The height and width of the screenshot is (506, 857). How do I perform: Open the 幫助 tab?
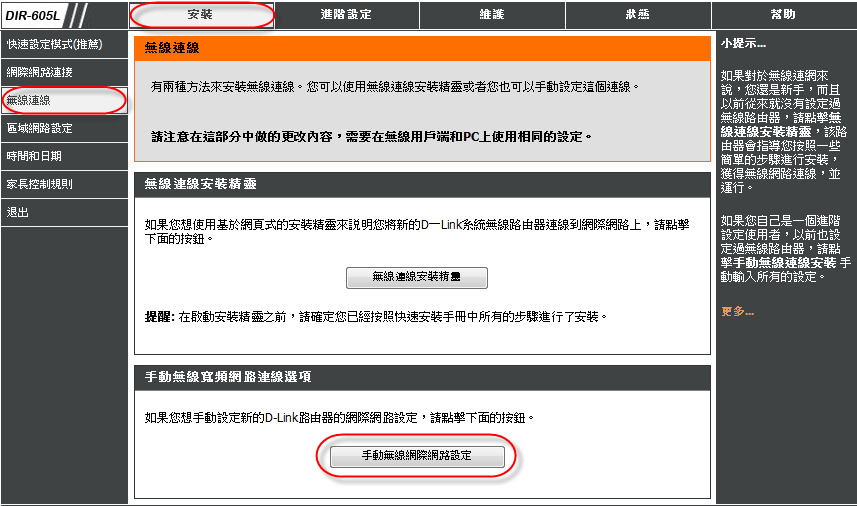784,15
